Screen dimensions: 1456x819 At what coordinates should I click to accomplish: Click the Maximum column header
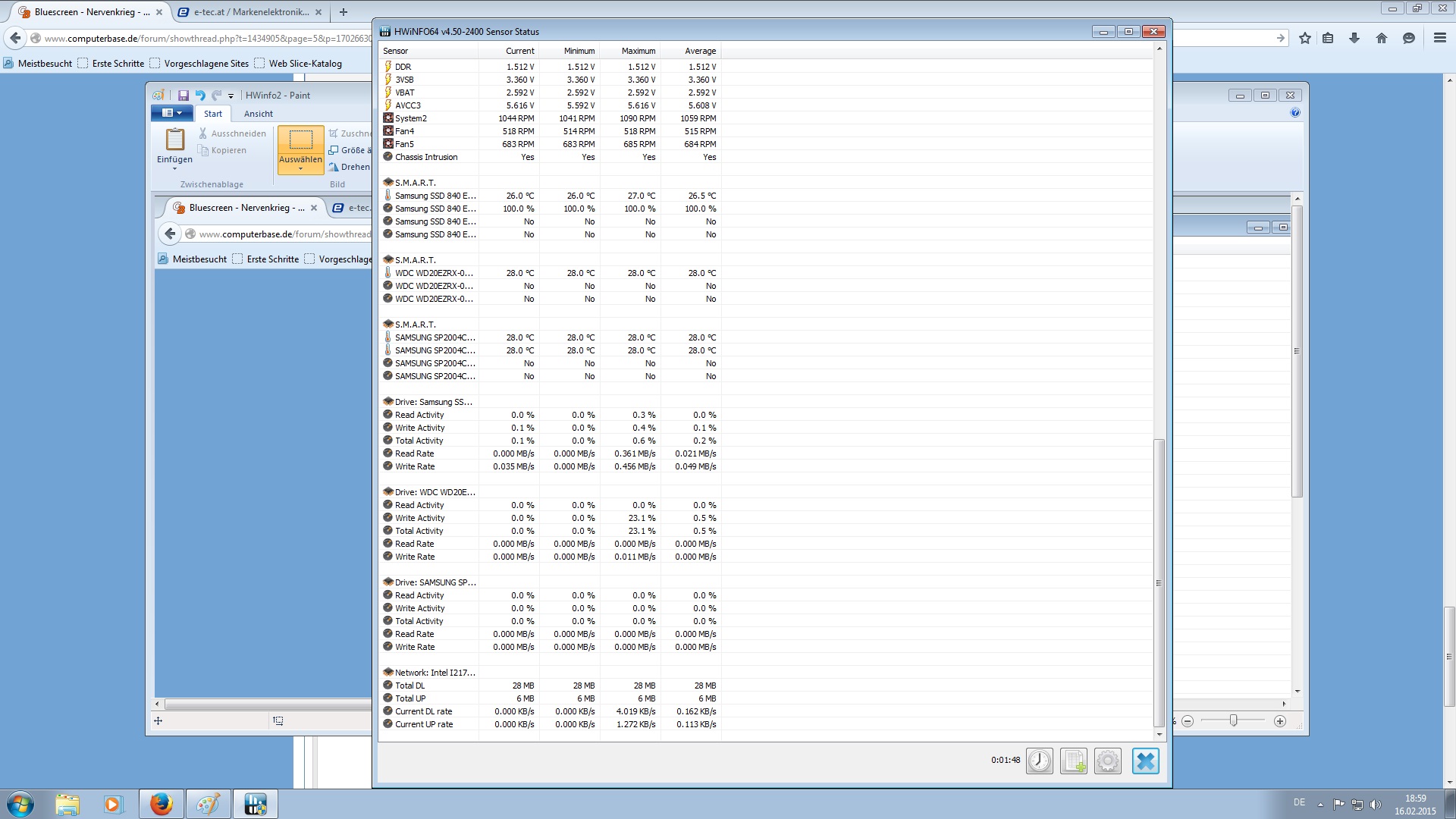click(x=638, y=51)
